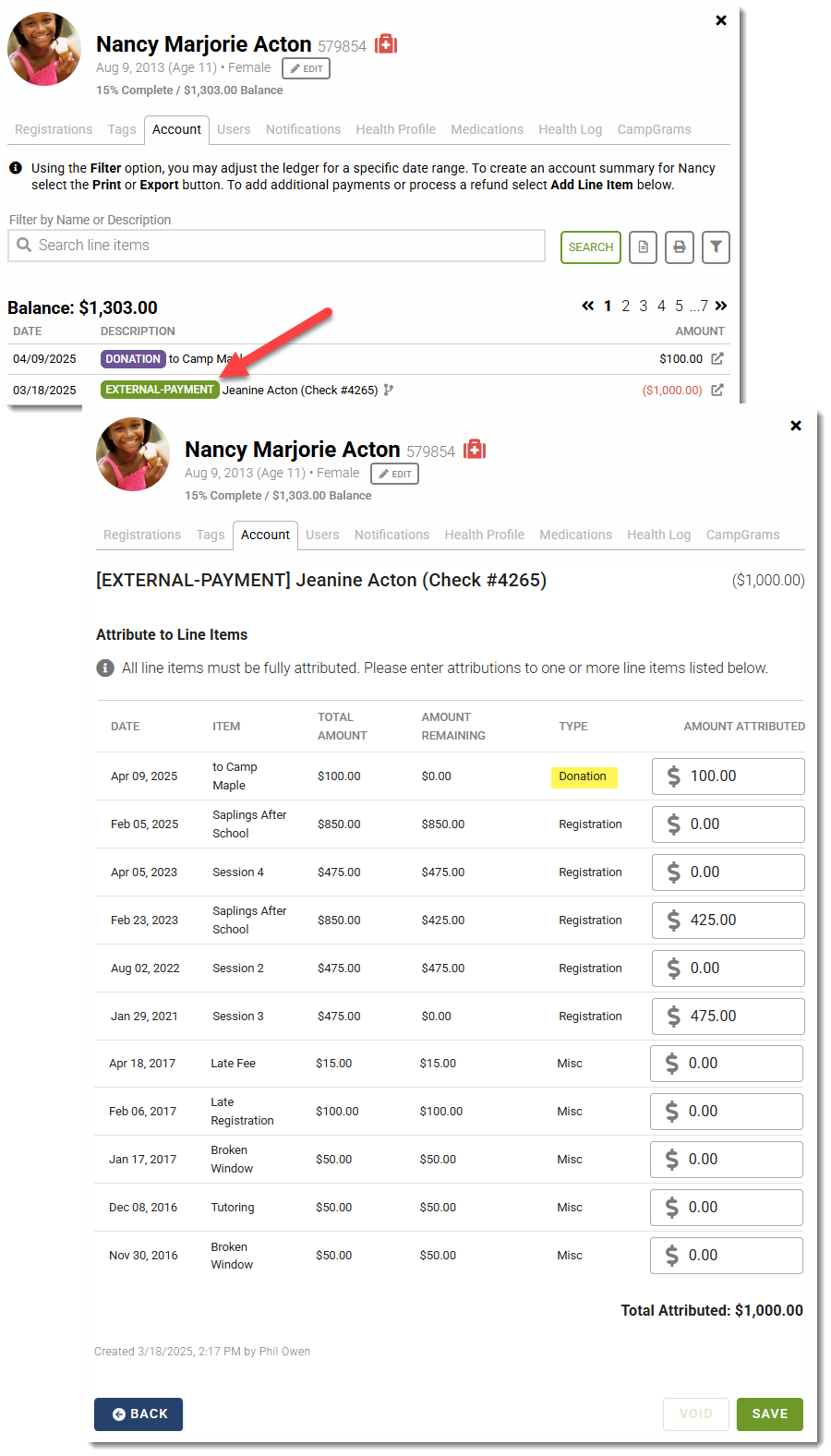831x1456 pixels.
Task: Open Health Log tab in top panel
Action: [571, 129]
